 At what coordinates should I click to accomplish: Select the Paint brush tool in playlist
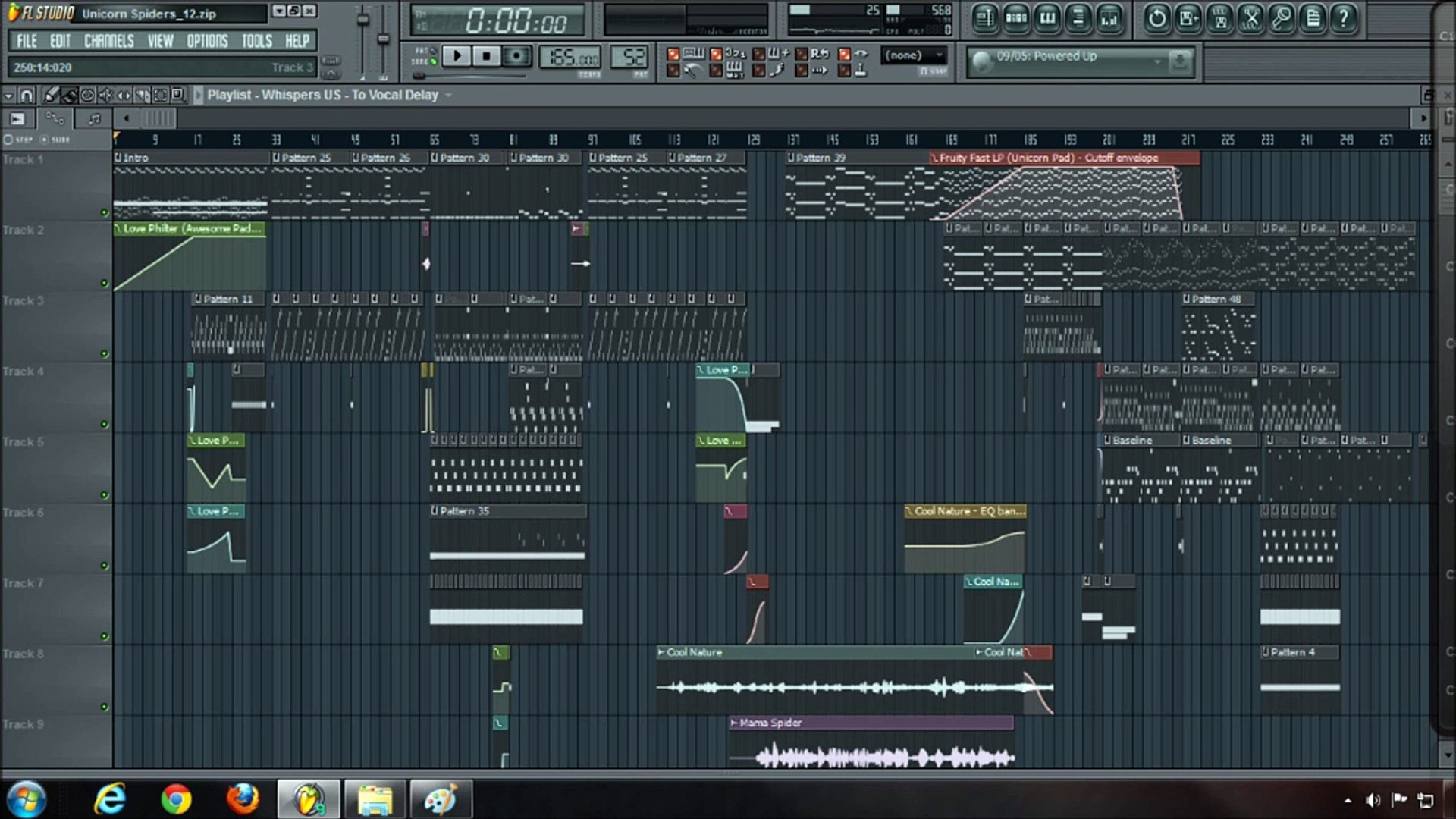coord(68,96)
